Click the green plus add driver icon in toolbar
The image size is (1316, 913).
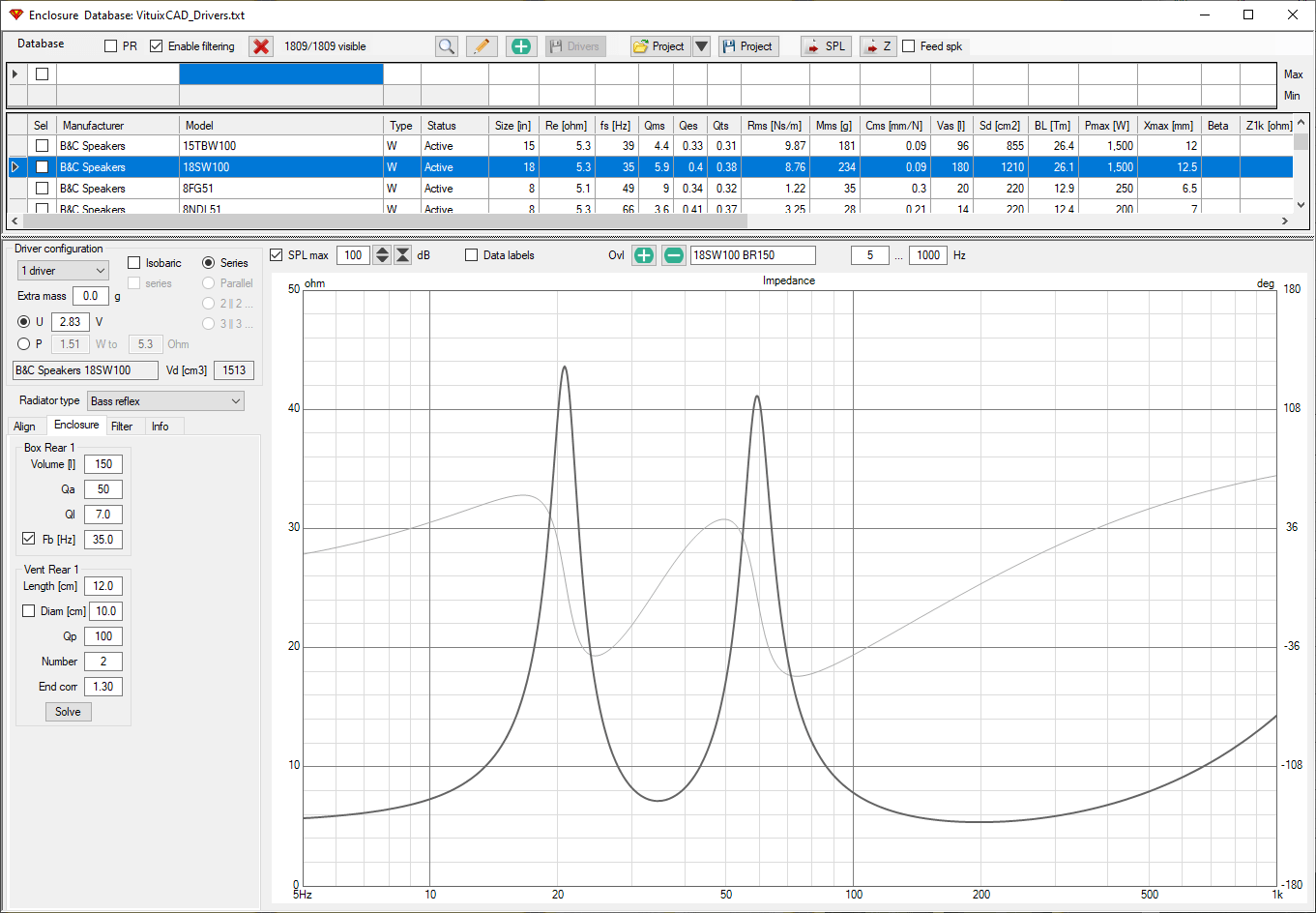click(x=521, y=46)
